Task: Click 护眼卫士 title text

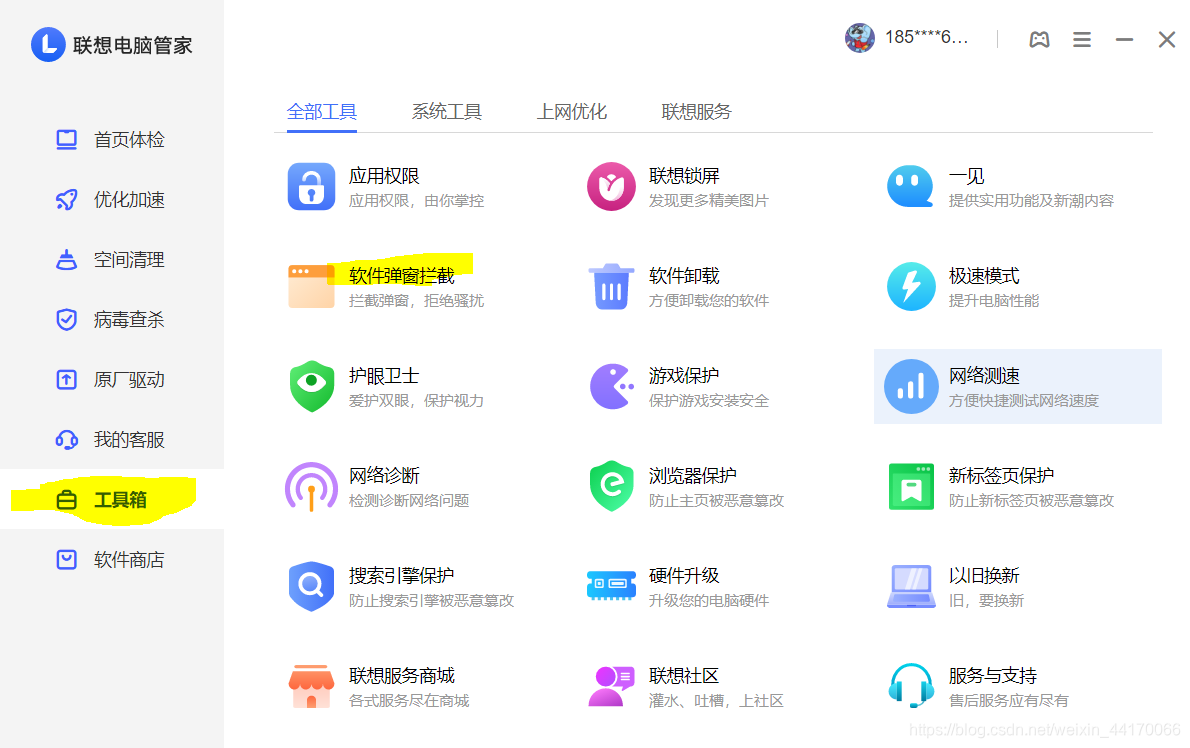Action: [384, 376]
